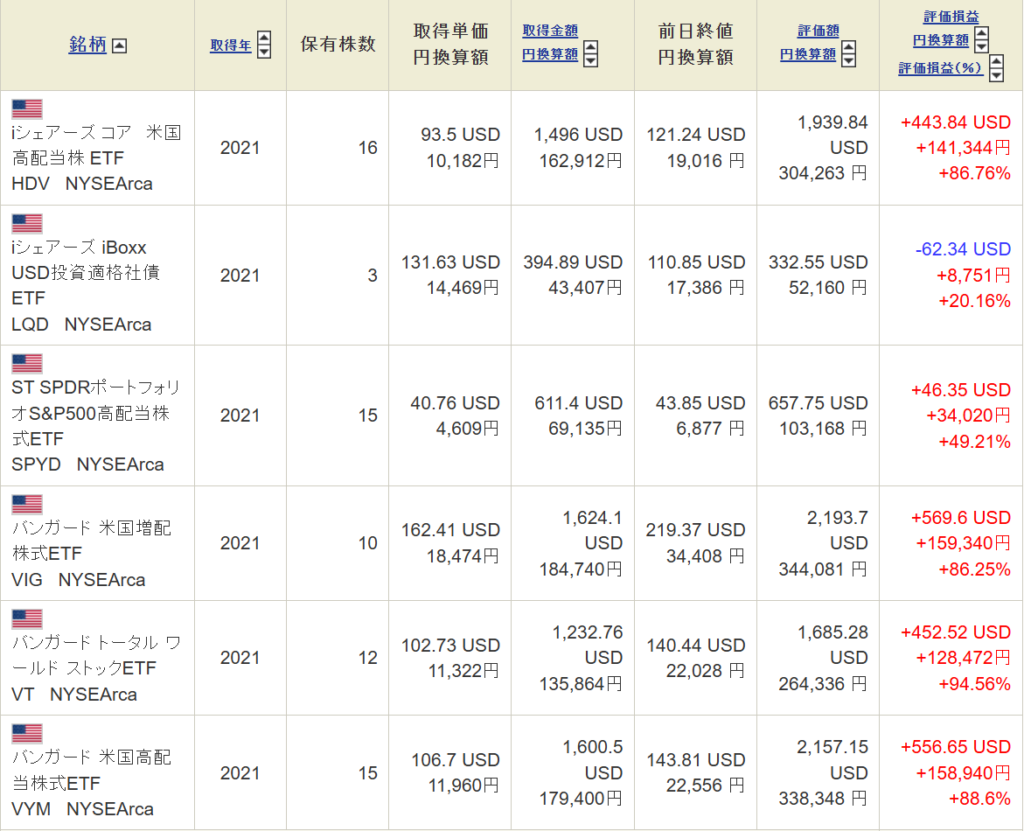Click the US flag icon beside SPYD
The image size is (1024, 831).
click(27, 363)
